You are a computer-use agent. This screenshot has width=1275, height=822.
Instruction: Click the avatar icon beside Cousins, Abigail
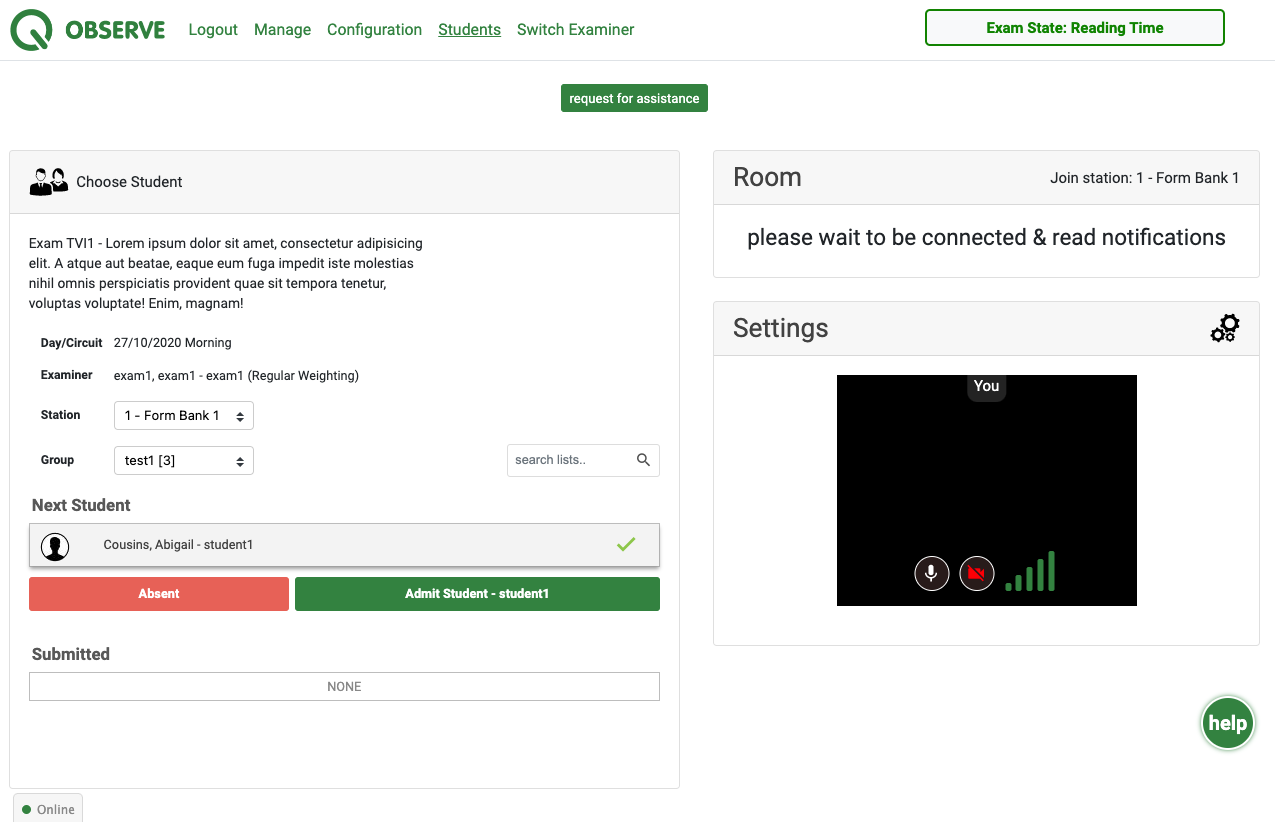point(55,546)
